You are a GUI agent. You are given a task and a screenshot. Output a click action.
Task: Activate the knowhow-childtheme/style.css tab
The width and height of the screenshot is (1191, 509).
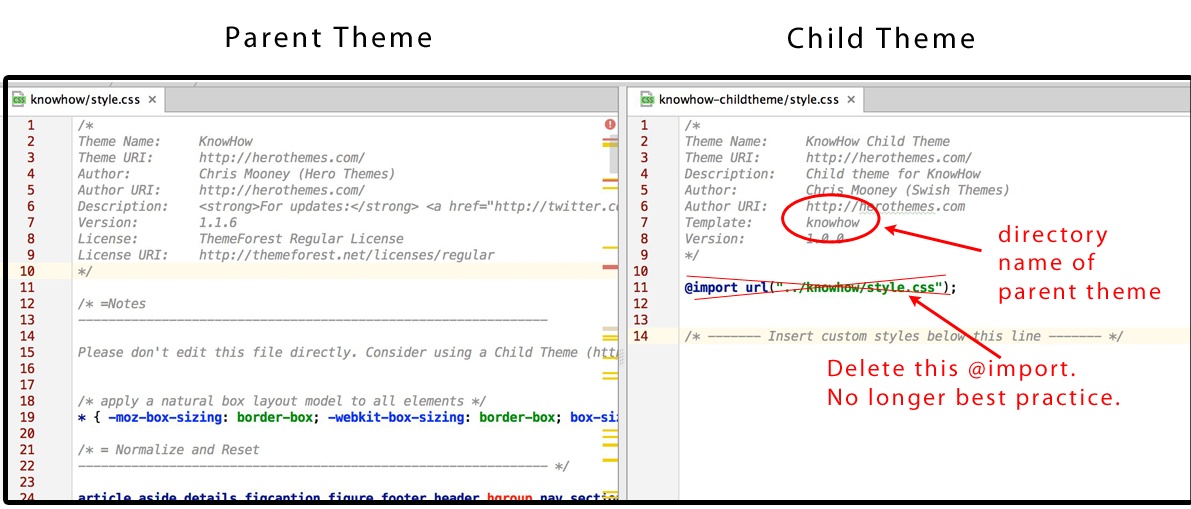[x=748, y=100]
